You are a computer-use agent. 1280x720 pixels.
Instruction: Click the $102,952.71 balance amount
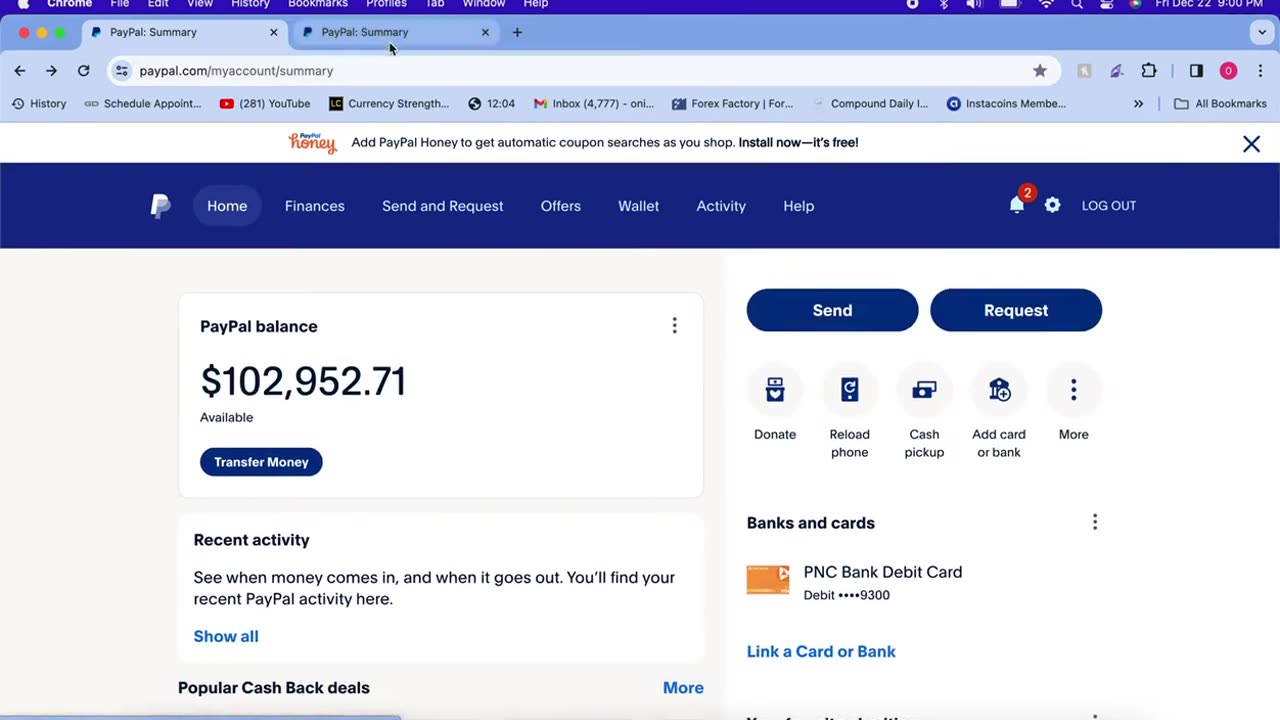point(303,381)
